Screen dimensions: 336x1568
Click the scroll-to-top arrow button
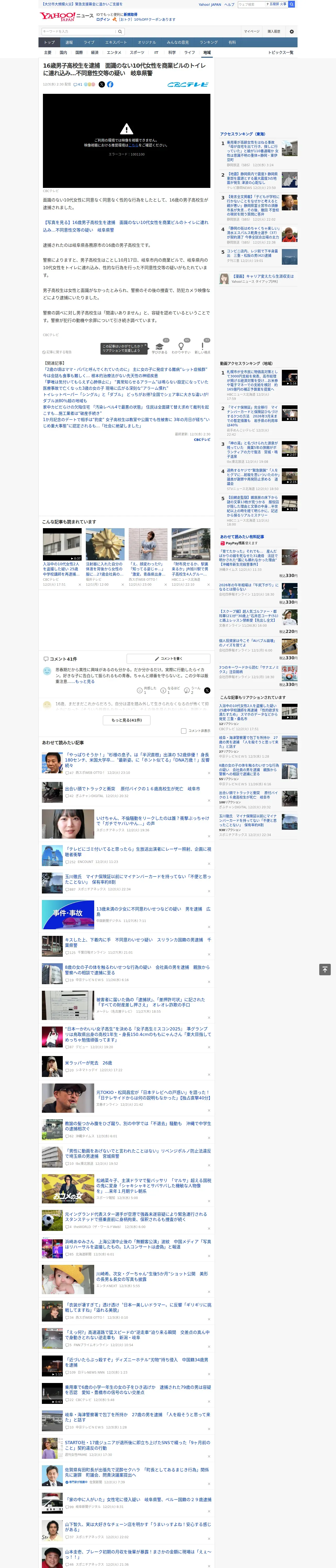coord(325,970)
